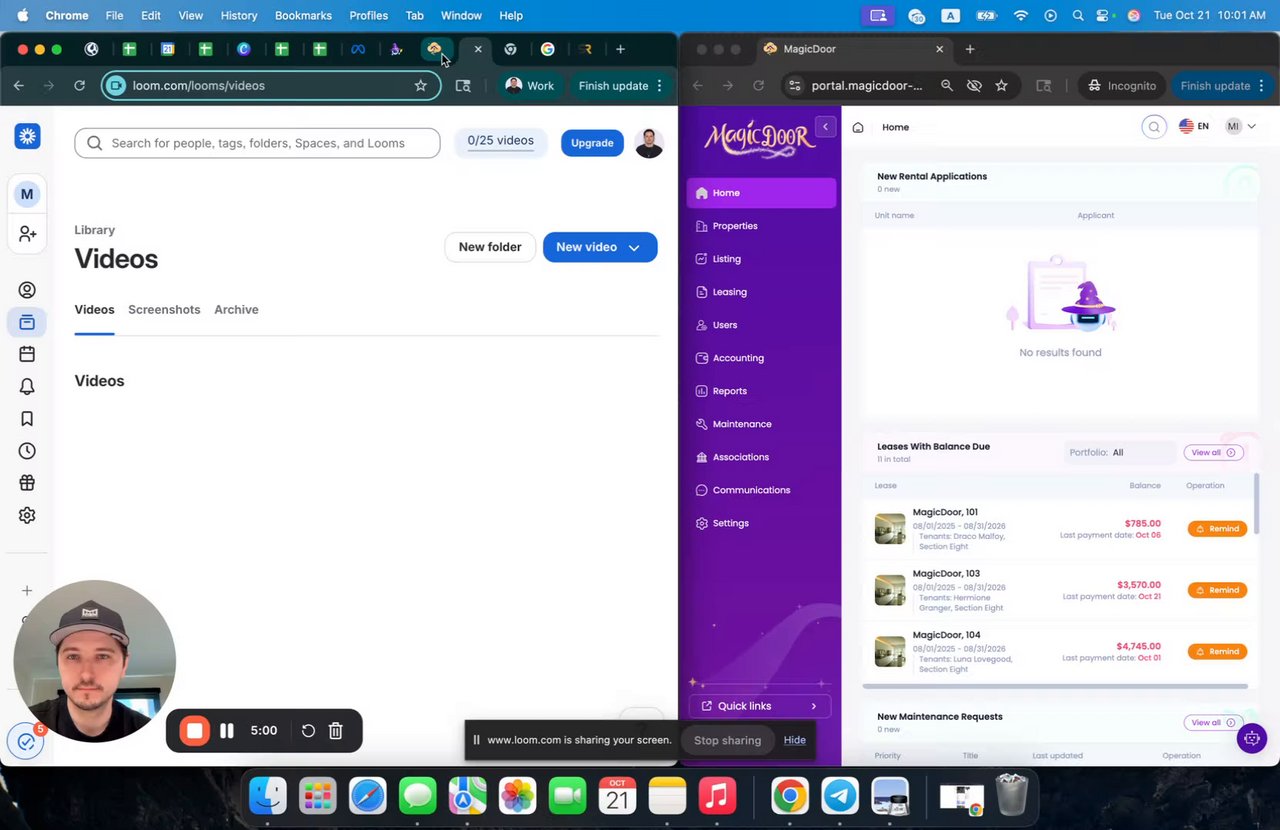Open the Work profile menu in Chrome
Image resolution: width=1280 pixels, height=830 pixels.
pyautogui.click(x=530, y=86)
